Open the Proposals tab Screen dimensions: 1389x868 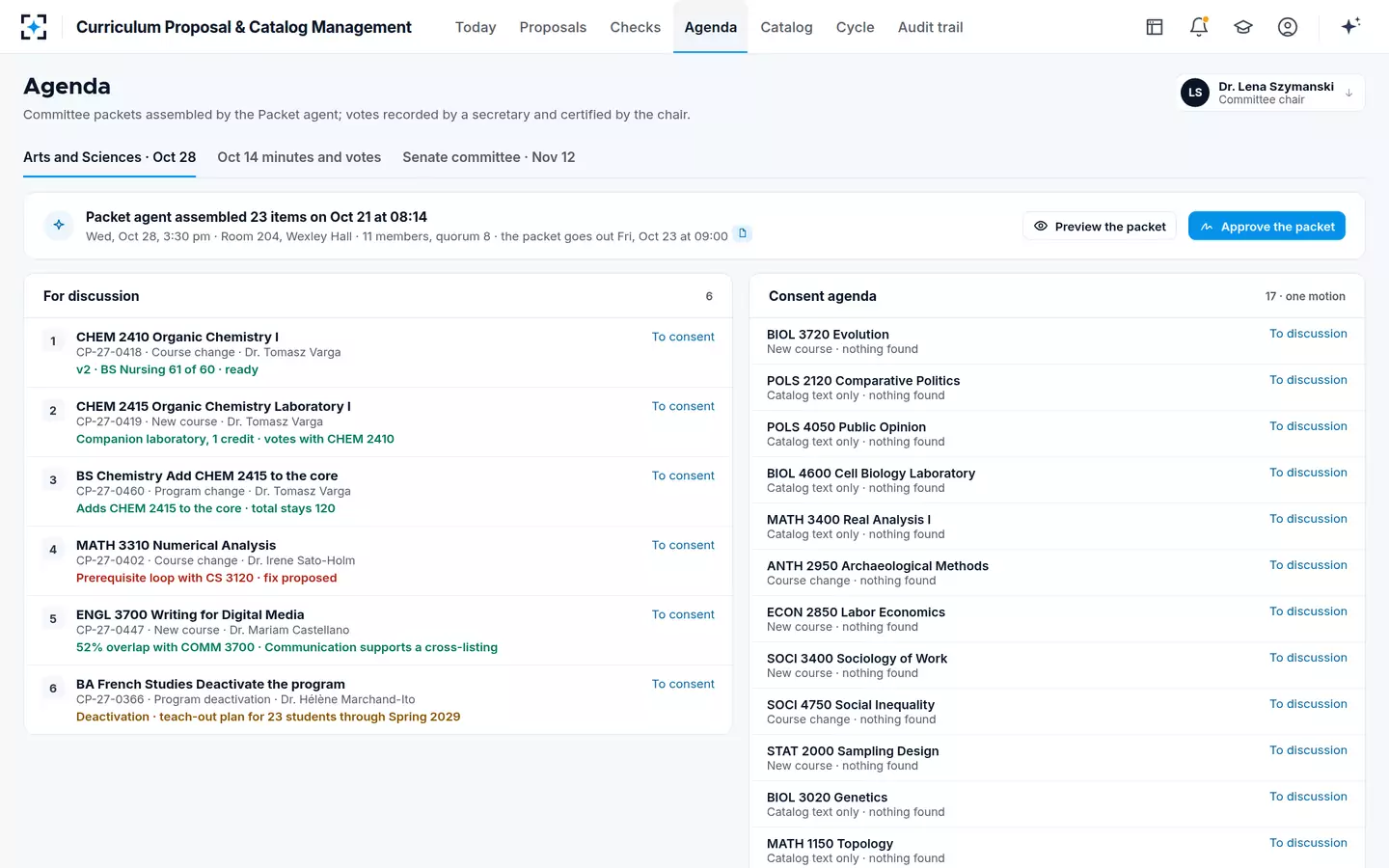tap(553, 27)
